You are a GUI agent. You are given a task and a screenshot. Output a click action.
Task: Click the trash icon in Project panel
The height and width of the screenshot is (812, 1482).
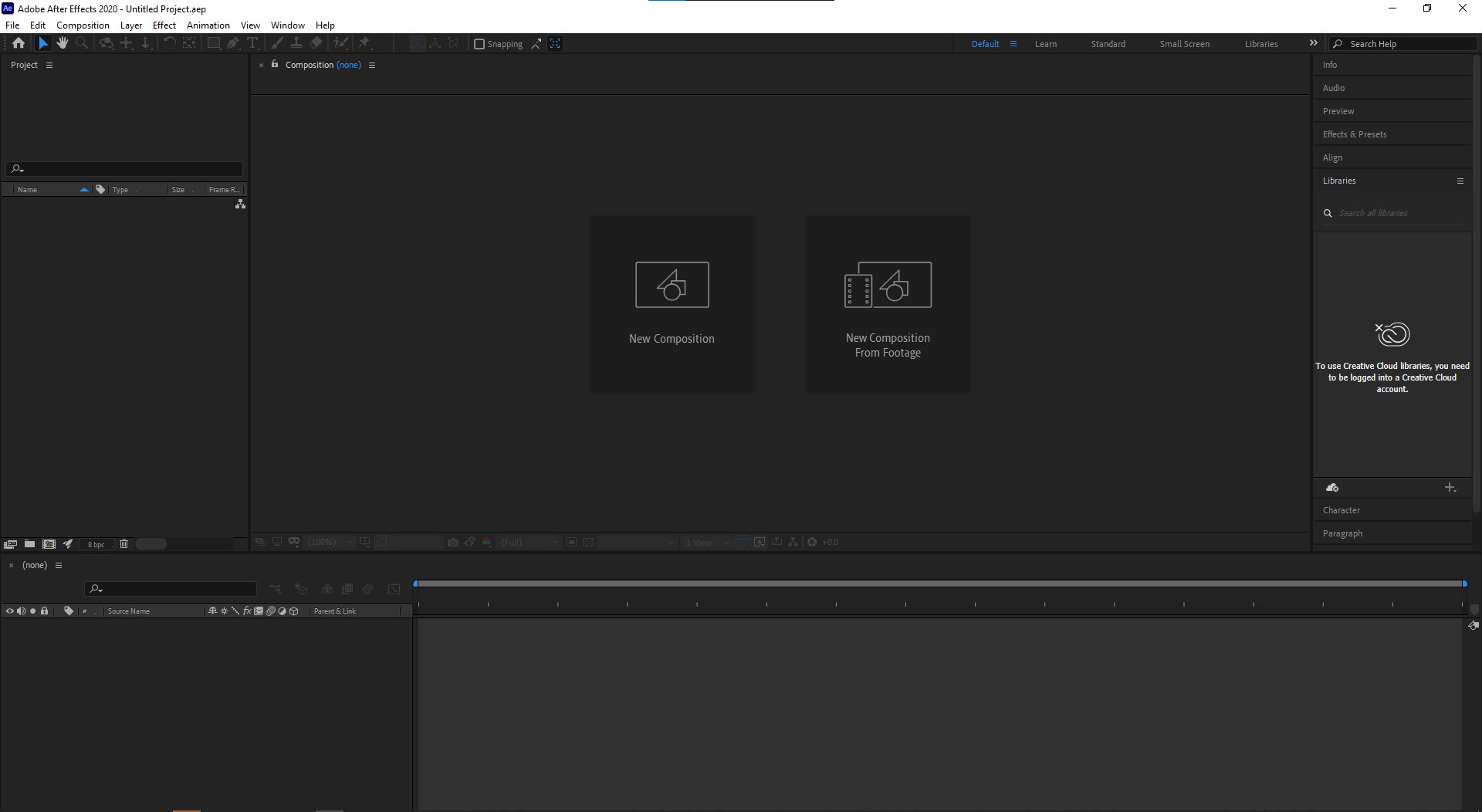point(123,544)
